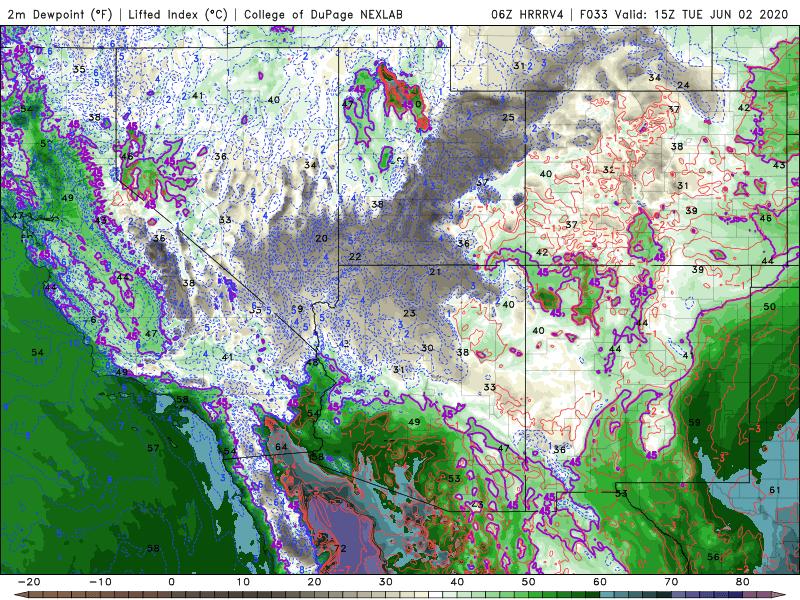
Task: Click the '48' dewpoint value along the Colorado River
Action: point(312,363)
